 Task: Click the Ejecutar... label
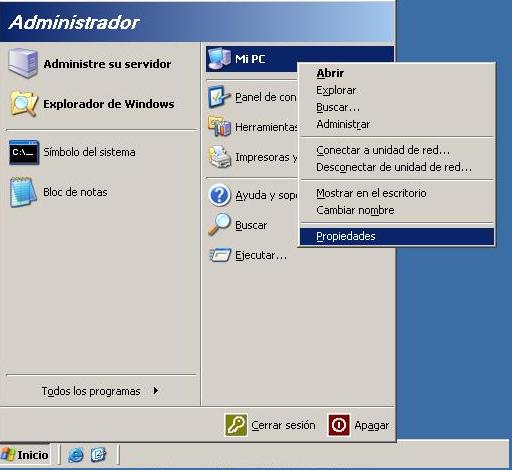[x=261, y=255]
